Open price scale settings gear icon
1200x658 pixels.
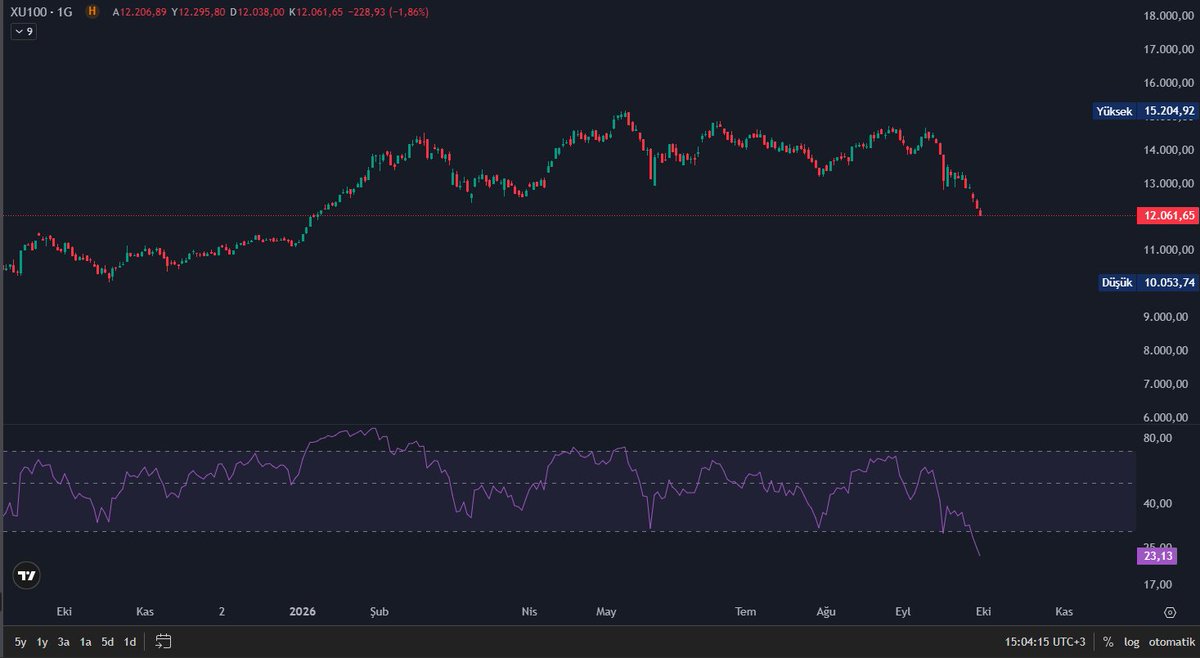coord(1169,611)
